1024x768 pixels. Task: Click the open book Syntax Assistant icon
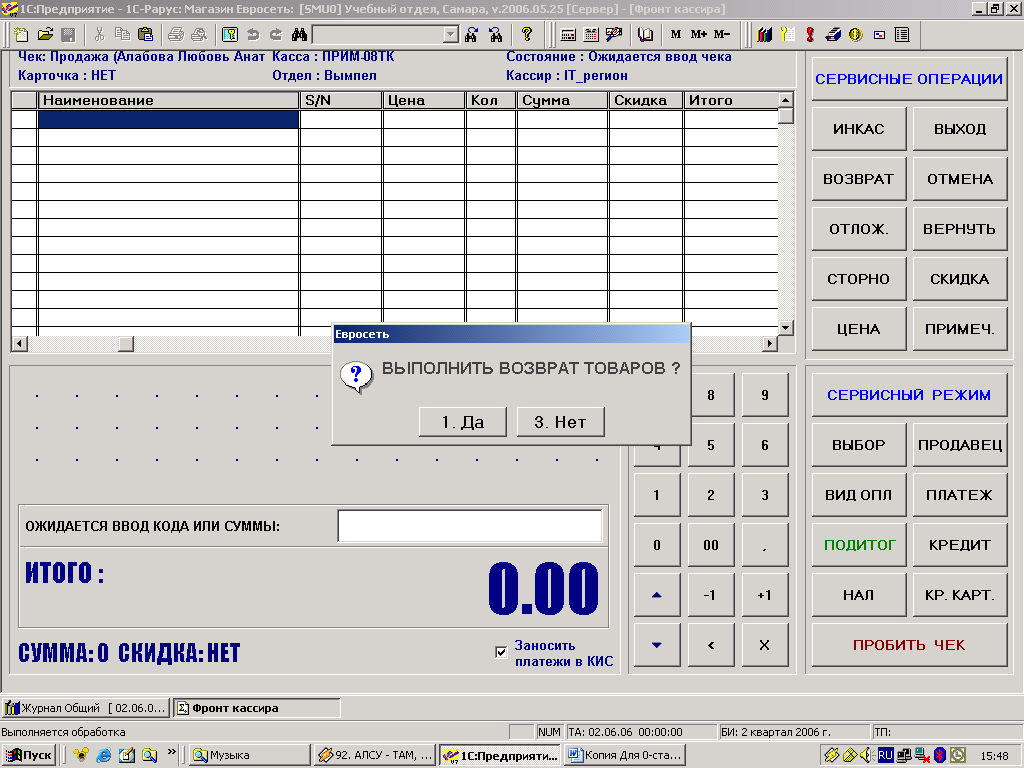(645, 35)
